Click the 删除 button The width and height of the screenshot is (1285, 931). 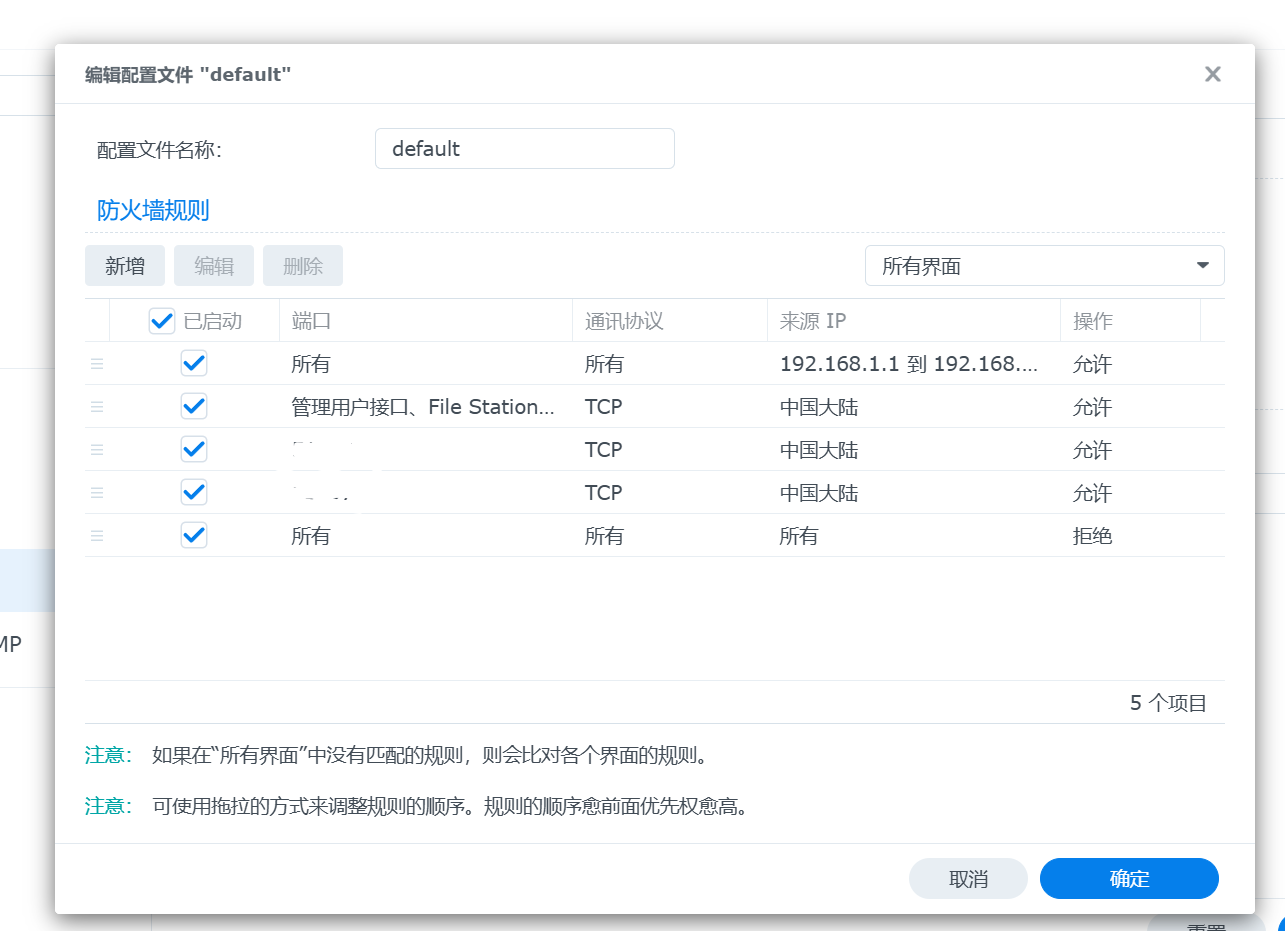(x=303, y=266)
